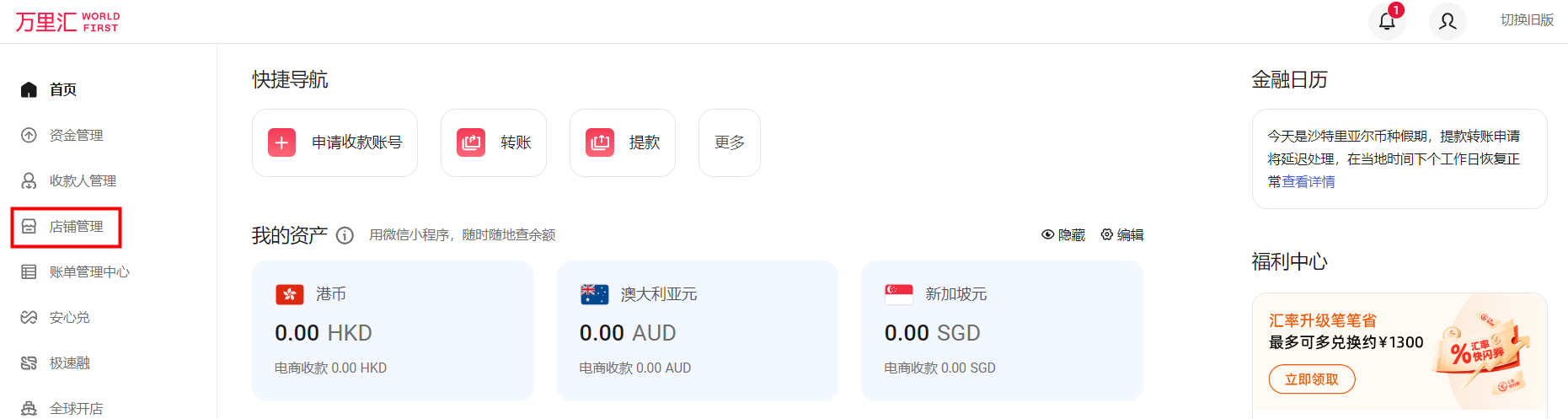Go to 账单管理中心 sidebar item
Screen dimensions: 1568x419
(88, 272)
